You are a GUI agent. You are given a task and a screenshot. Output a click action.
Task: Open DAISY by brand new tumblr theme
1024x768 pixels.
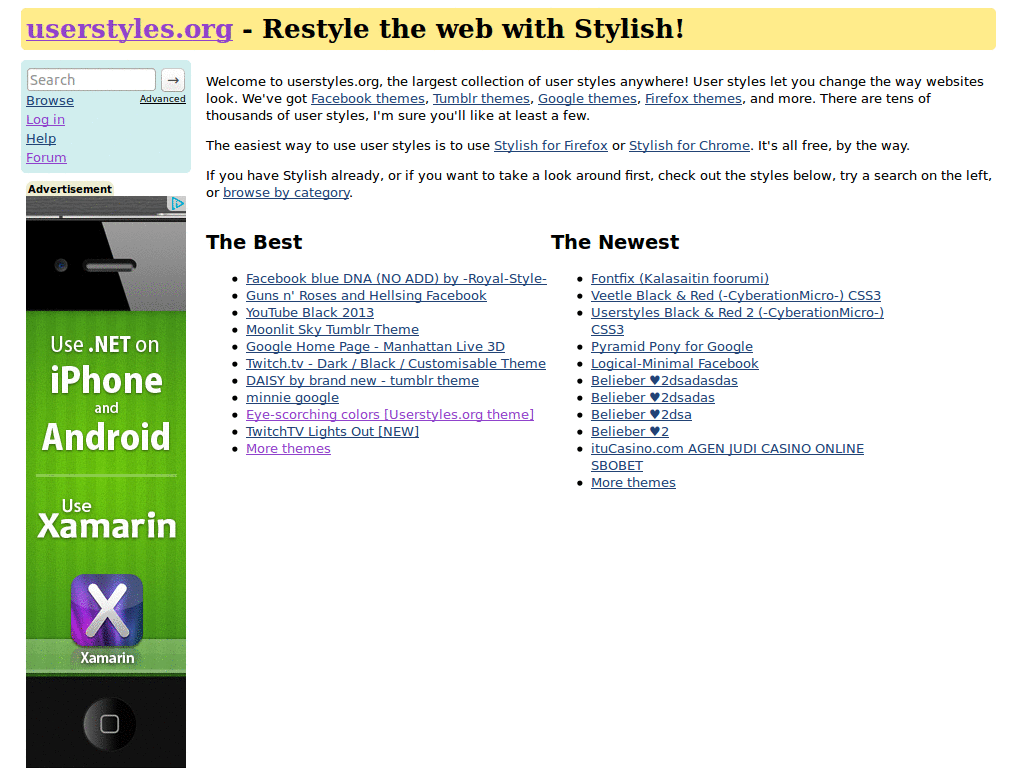[x=362, y=381]
